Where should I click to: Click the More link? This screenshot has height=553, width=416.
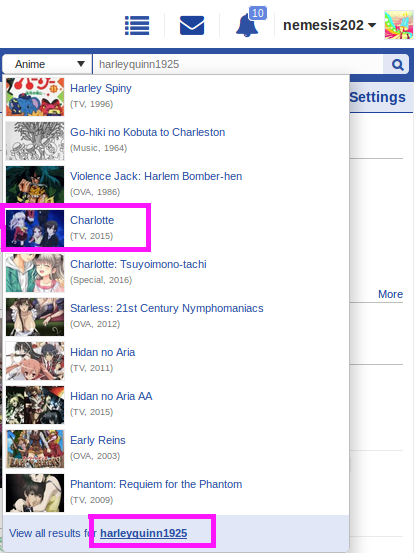tap(390, 294)
